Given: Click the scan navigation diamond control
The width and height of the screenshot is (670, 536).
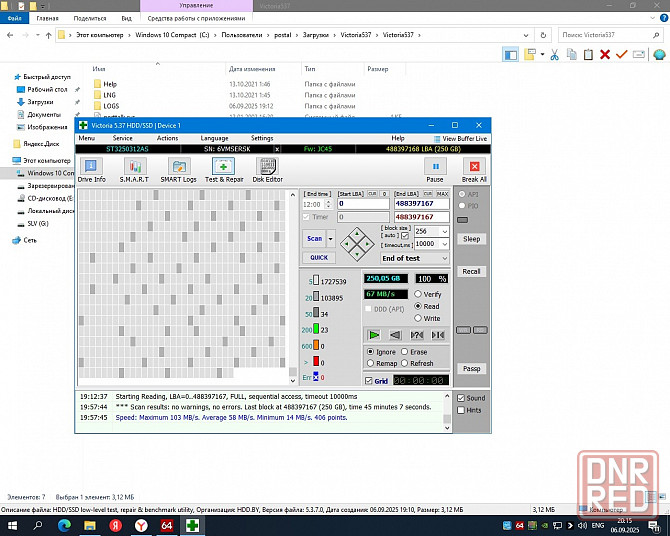Looking at the screenshot, I should pyautogui.click(x=357, y=244).
